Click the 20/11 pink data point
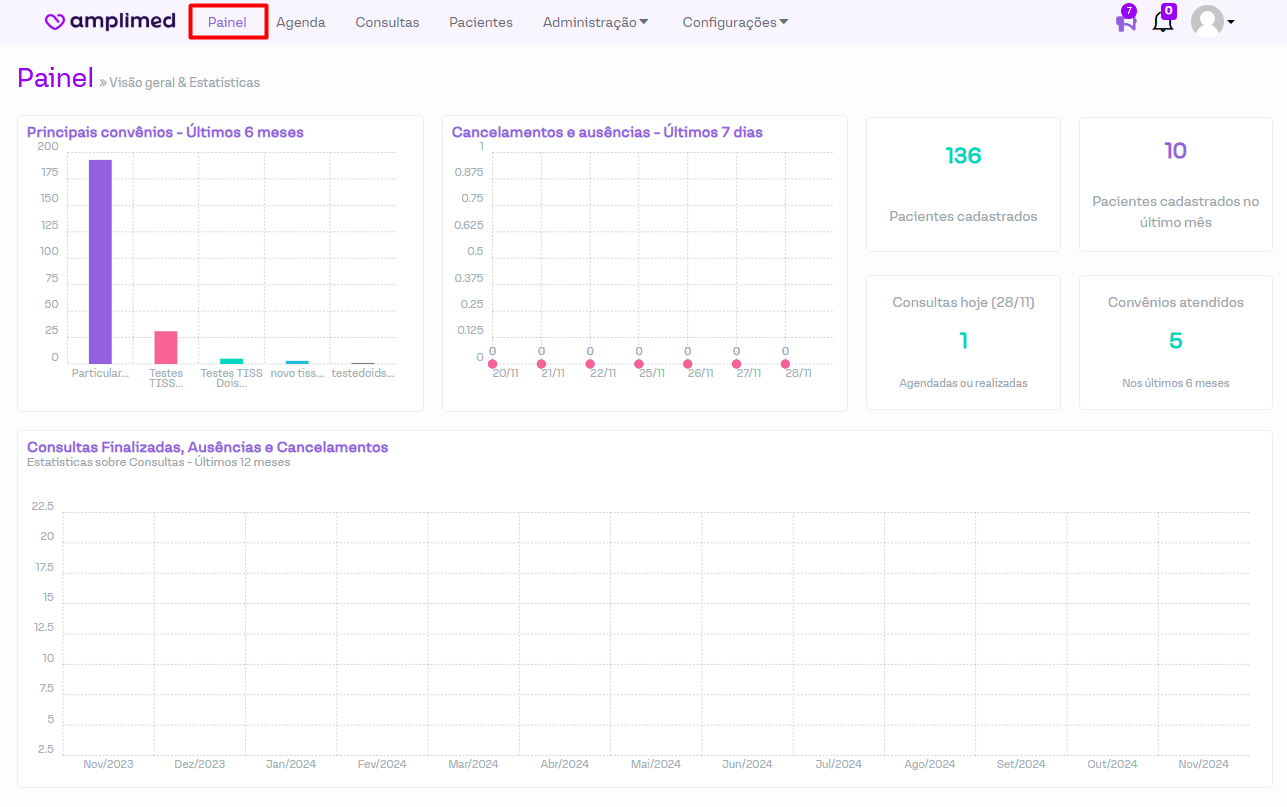The image size is (1287, 807). point(492,364)
